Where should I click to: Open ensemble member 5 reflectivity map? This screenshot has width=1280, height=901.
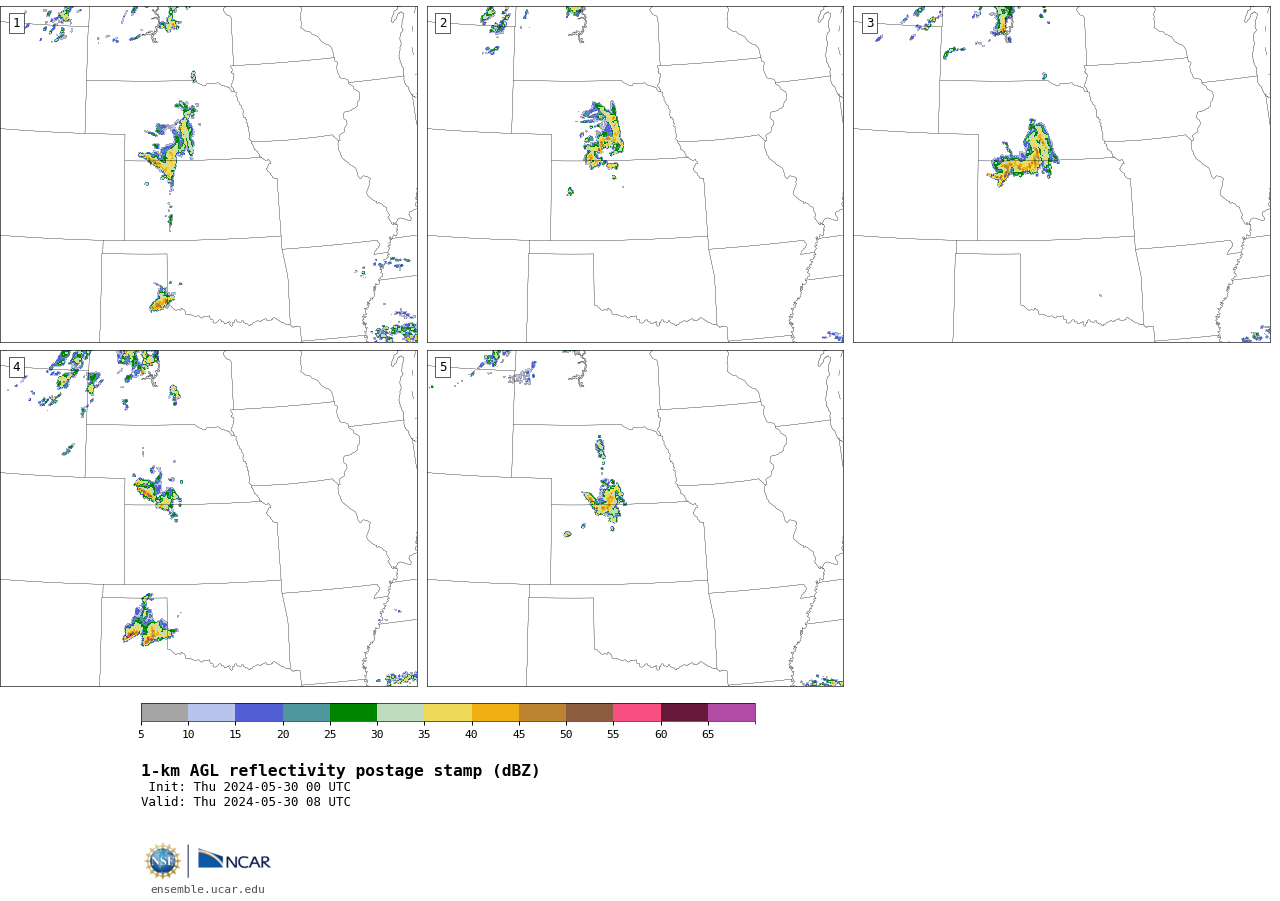pyautogui.click(x=635, y=518)
